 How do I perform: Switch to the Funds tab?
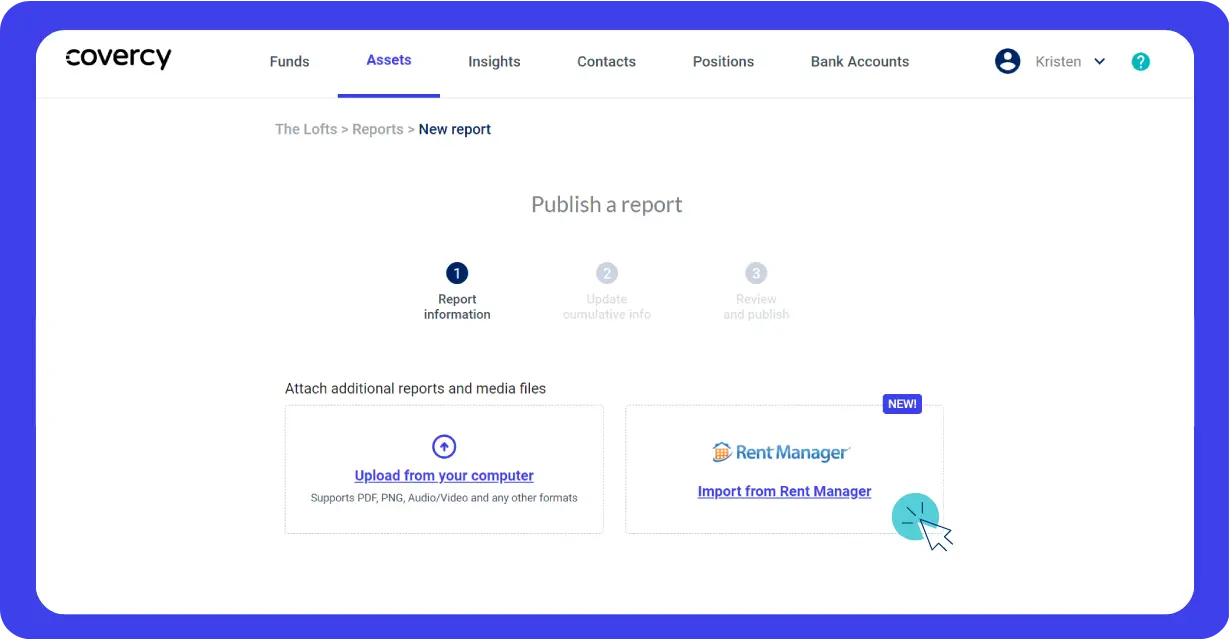[289, 61]
